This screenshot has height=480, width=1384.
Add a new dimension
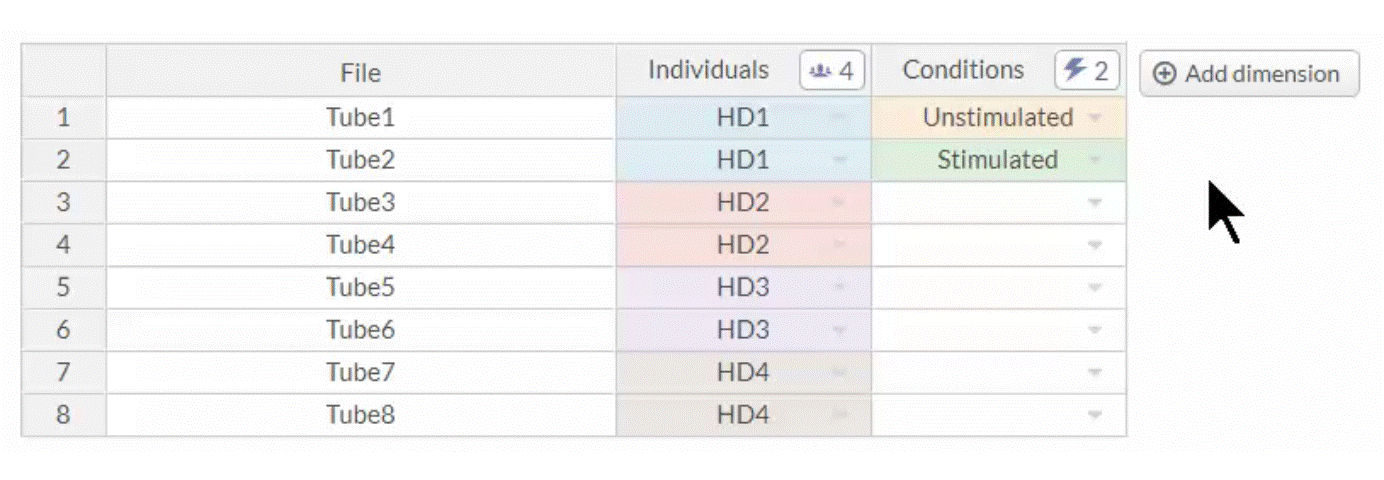coord(1249,74)
